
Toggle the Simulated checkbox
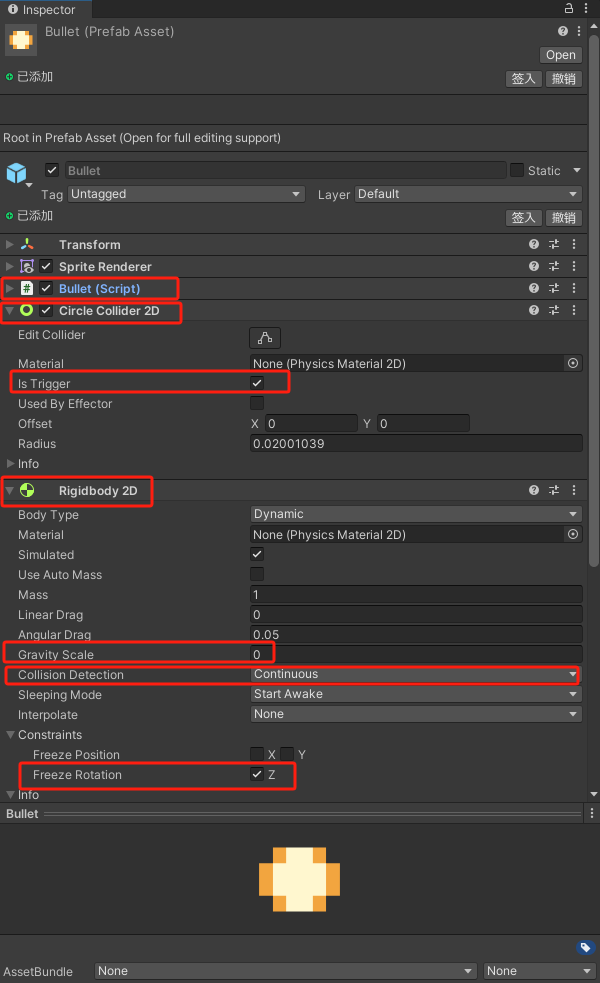[x=257, y=554]
